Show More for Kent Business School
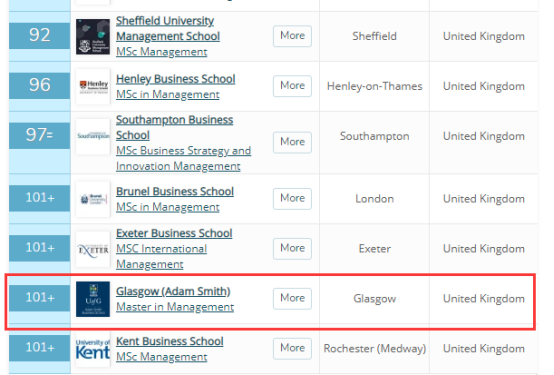The width and height of the screenshot is (554, 375). pyautogui.click(x=292, y=348)
